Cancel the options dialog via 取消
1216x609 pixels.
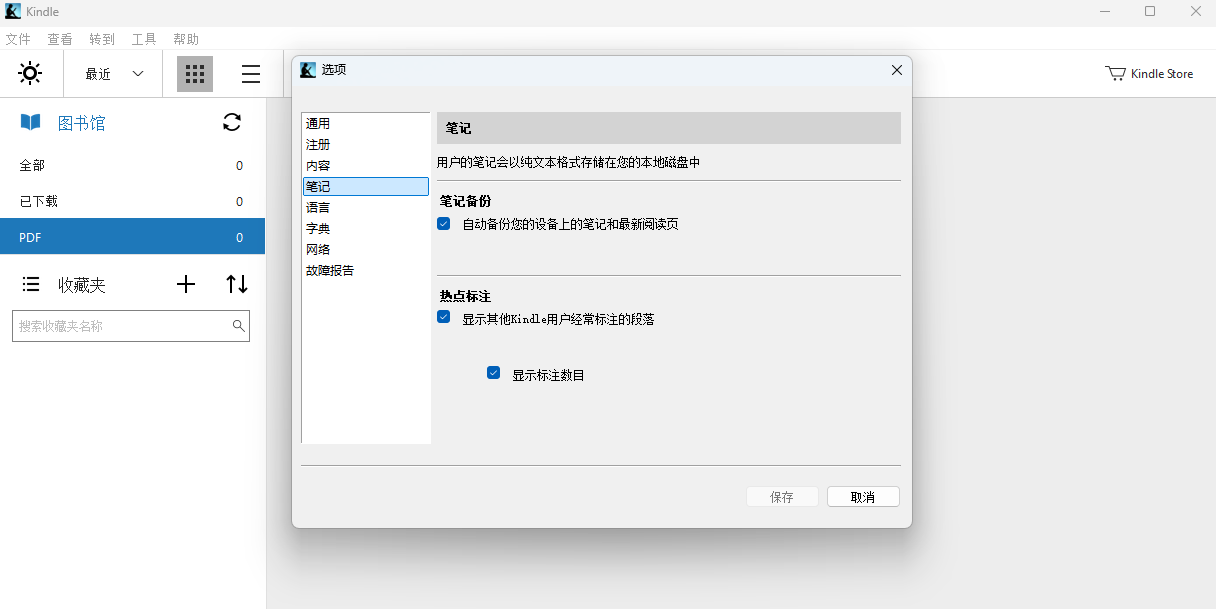pyautogui.click(x=862, y=496)
